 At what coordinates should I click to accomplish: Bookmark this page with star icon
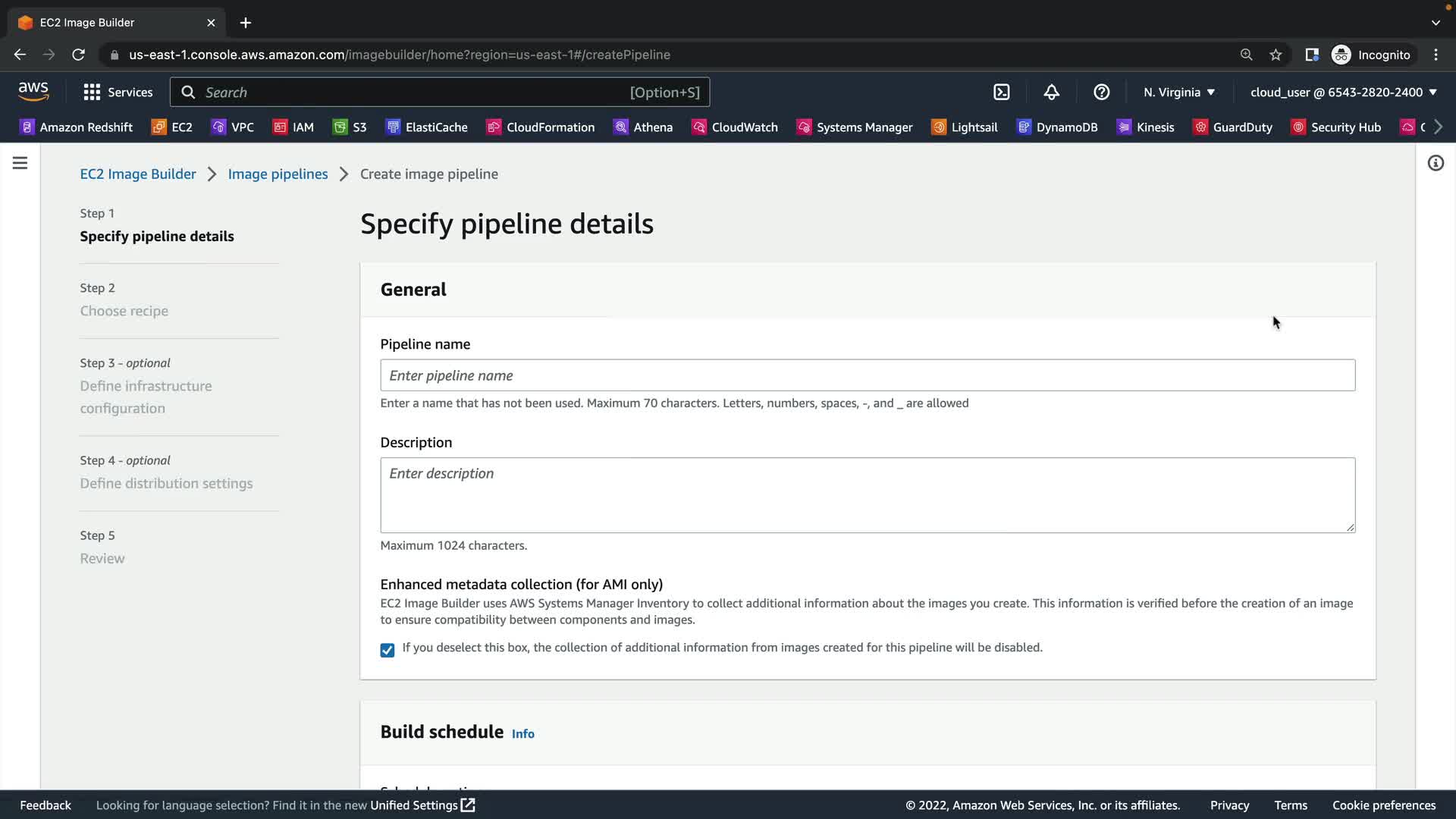click(x=1276, y=55)
